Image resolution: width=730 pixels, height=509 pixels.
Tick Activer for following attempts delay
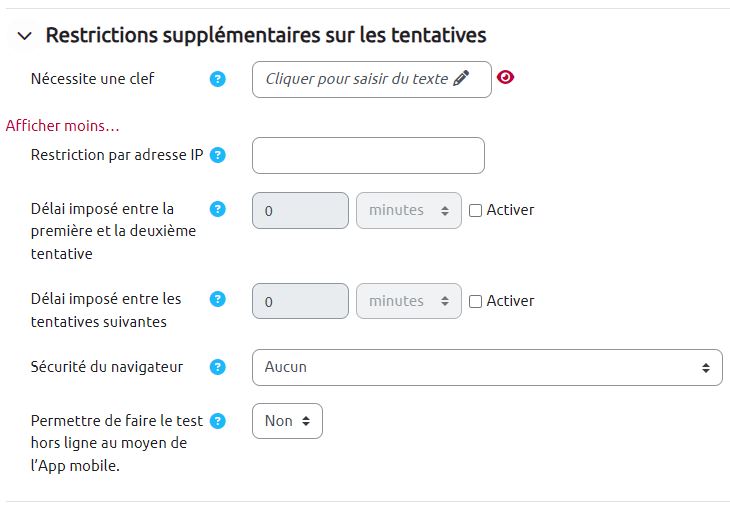476,301
